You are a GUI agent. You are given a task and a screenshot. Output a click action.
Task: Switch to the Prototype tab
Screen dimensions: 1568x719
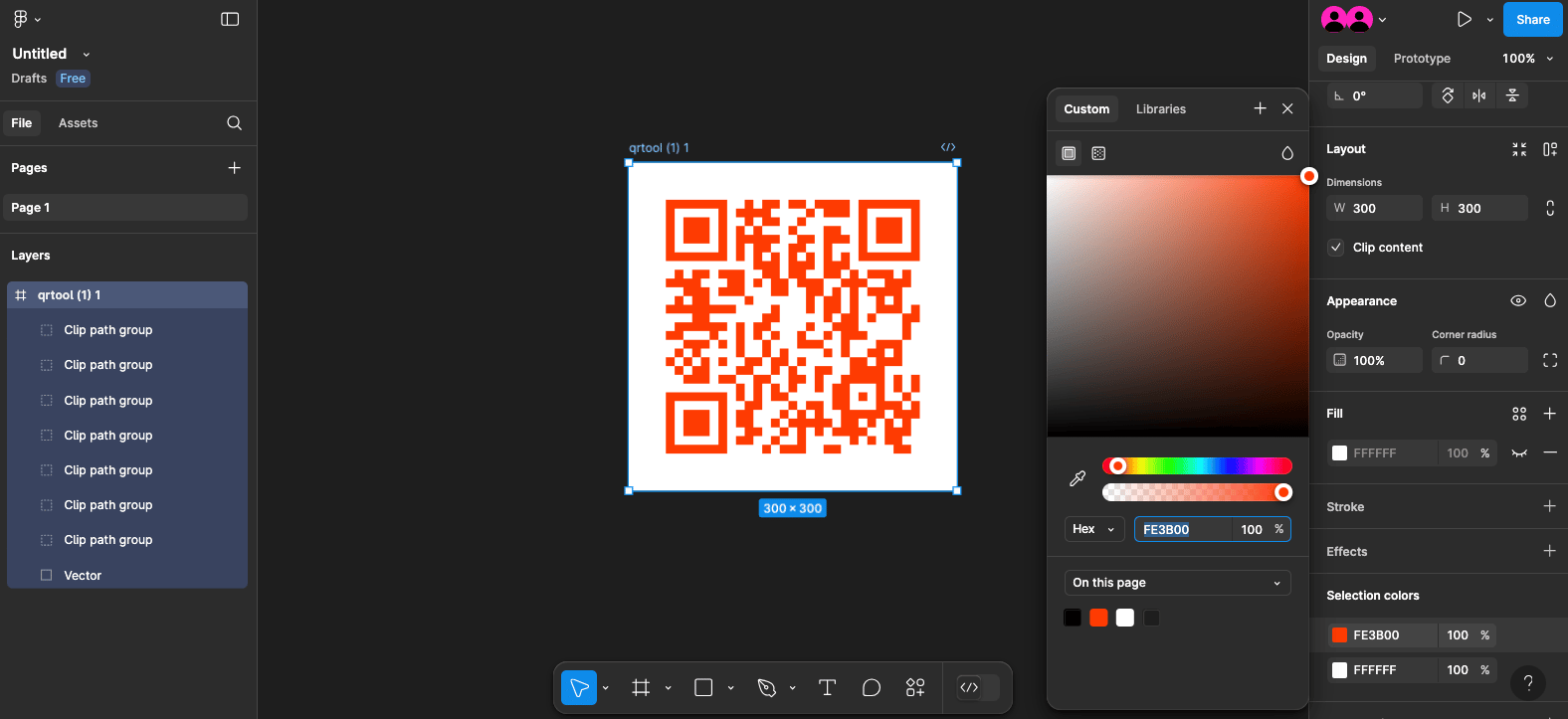coord(1422,59)
